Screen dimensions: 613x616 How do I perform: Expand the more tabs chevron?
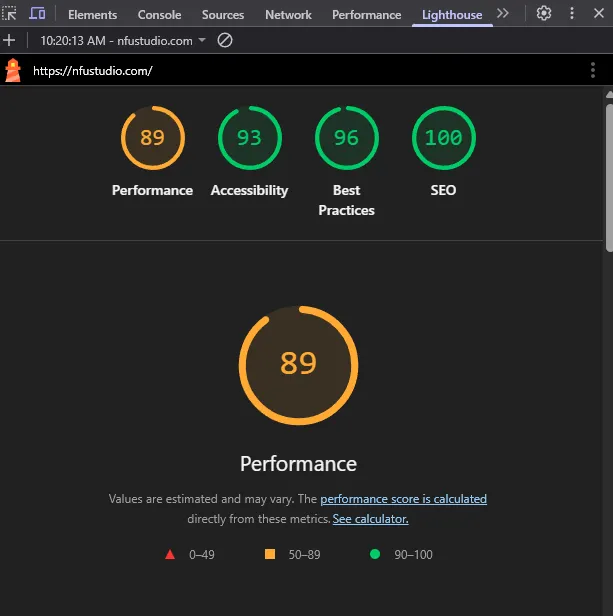[503, 14]
